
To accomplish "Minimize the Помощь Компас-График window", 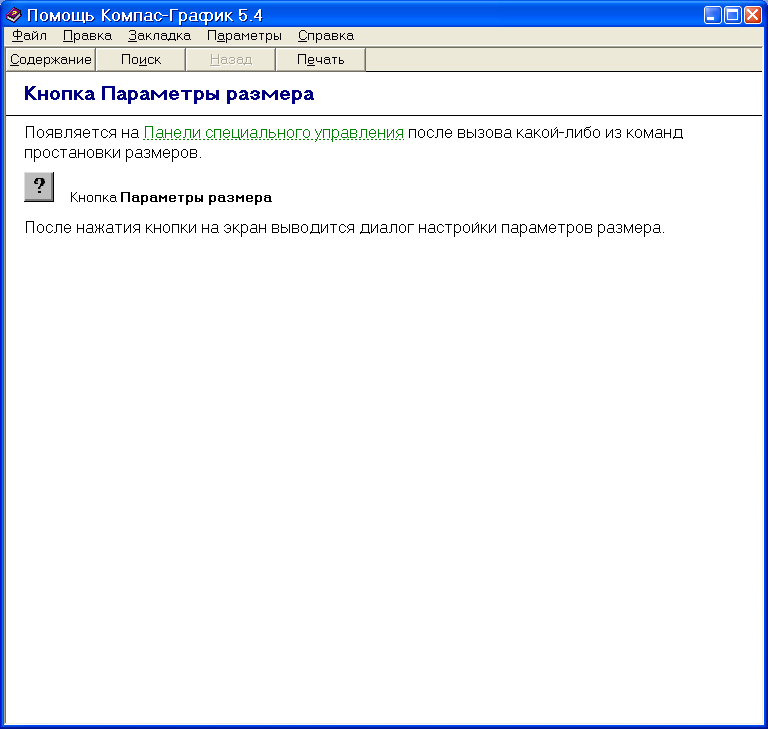I will click(713, 15).
